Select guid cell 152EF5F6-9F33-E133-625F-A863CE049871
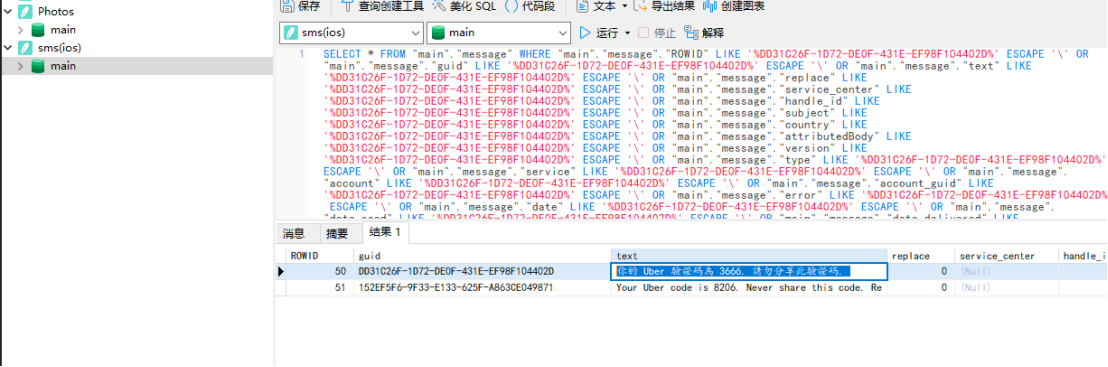This screenshot has height=367, width=1108. (482, 288)
